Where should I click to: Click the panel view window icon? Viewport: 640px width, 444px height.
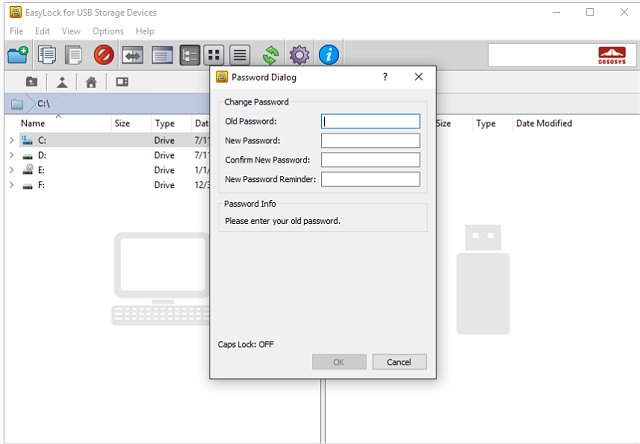[162, 55]
